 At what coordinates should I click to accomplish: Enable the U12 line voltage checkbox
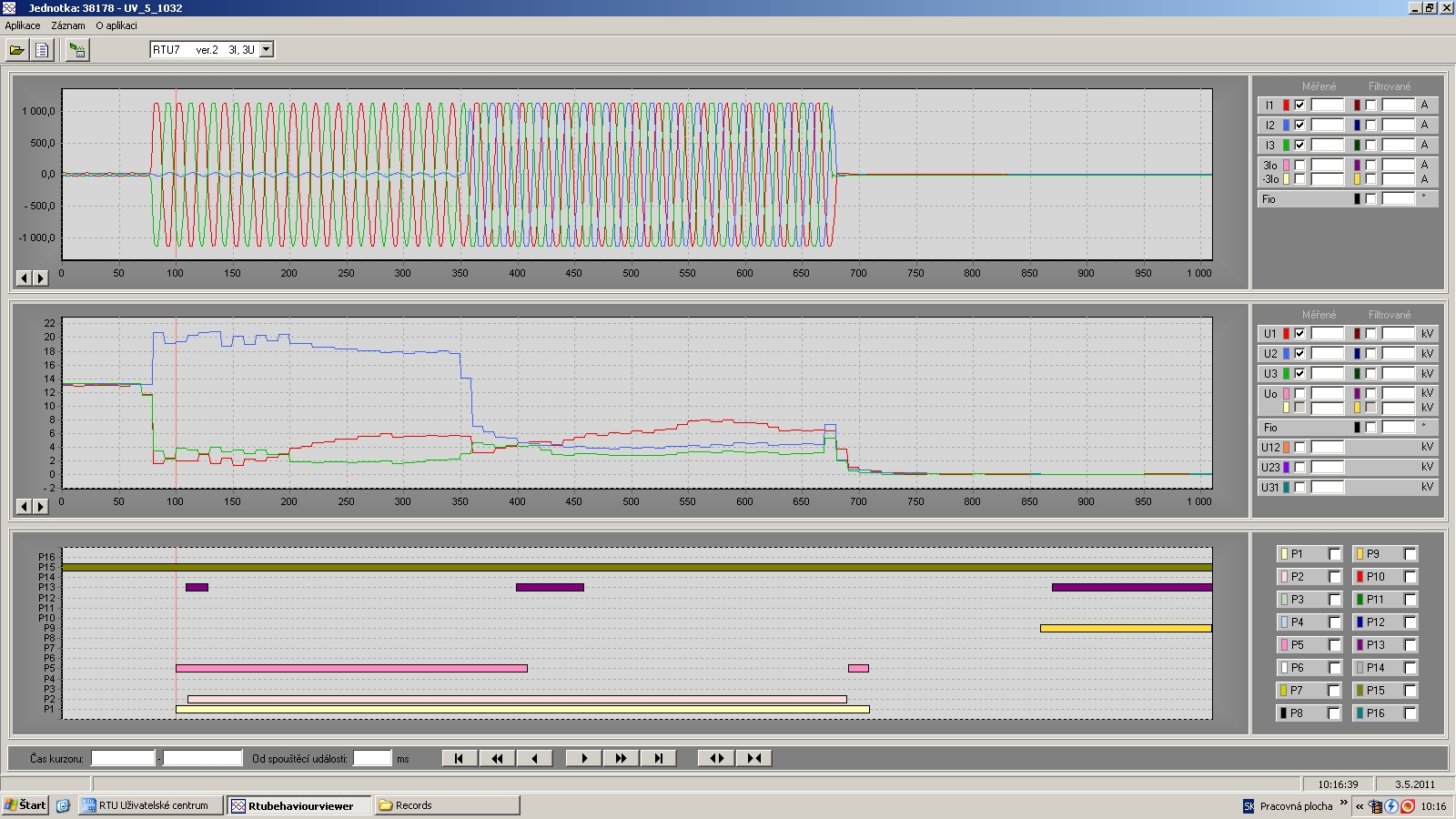point(1299,448)
